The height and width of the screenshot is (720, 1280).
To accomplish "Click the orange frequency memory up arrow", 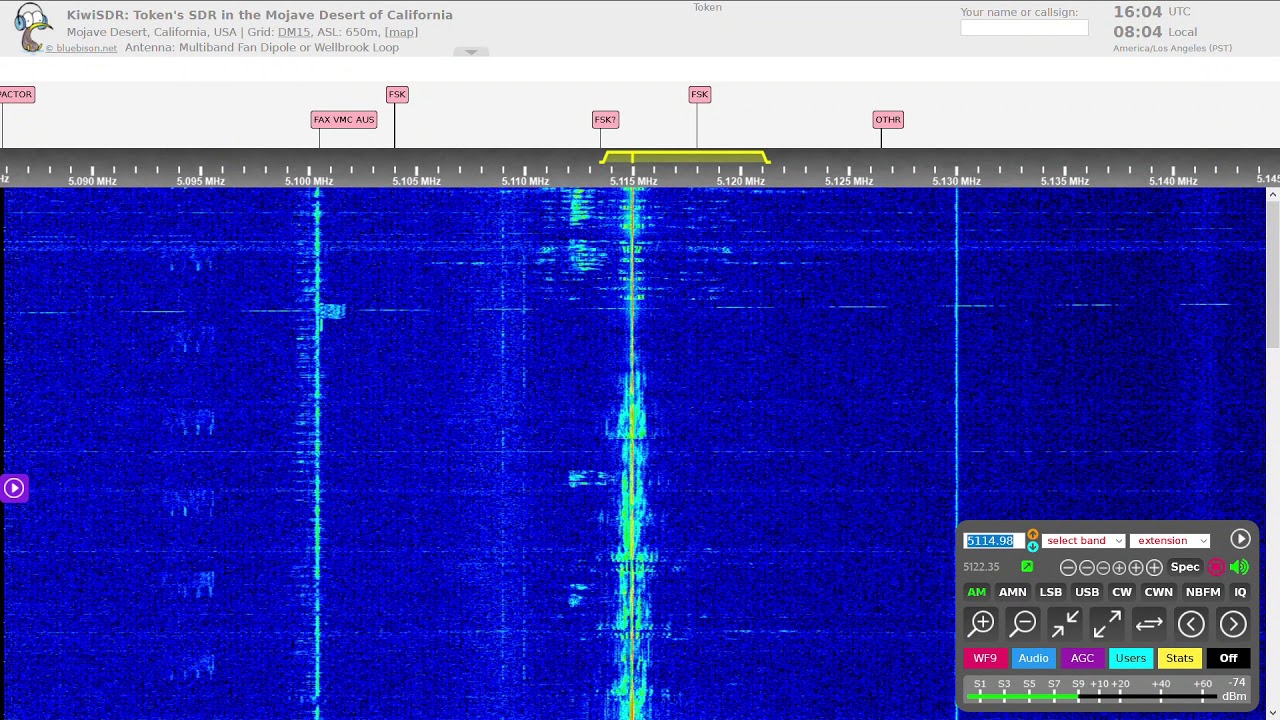I will [1032, 535].
